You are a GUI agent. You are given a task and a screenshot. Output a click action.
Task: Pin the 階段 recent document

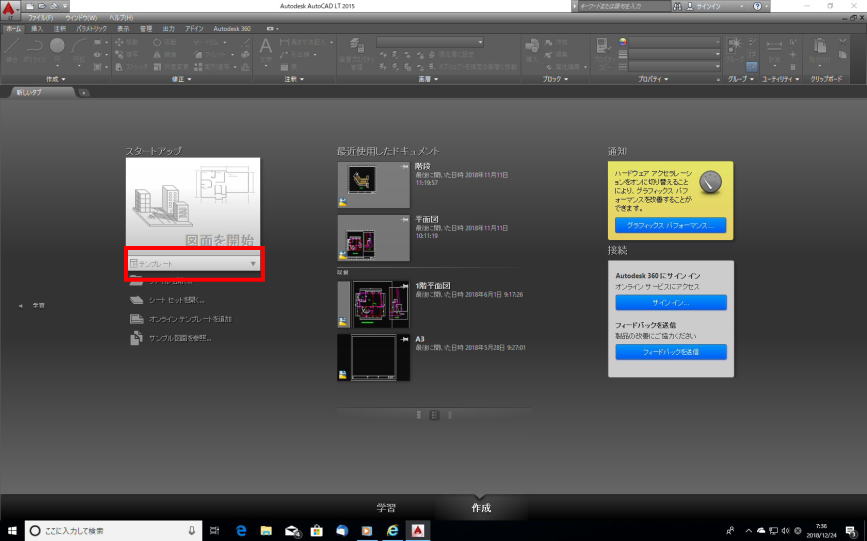click(405, 167)
